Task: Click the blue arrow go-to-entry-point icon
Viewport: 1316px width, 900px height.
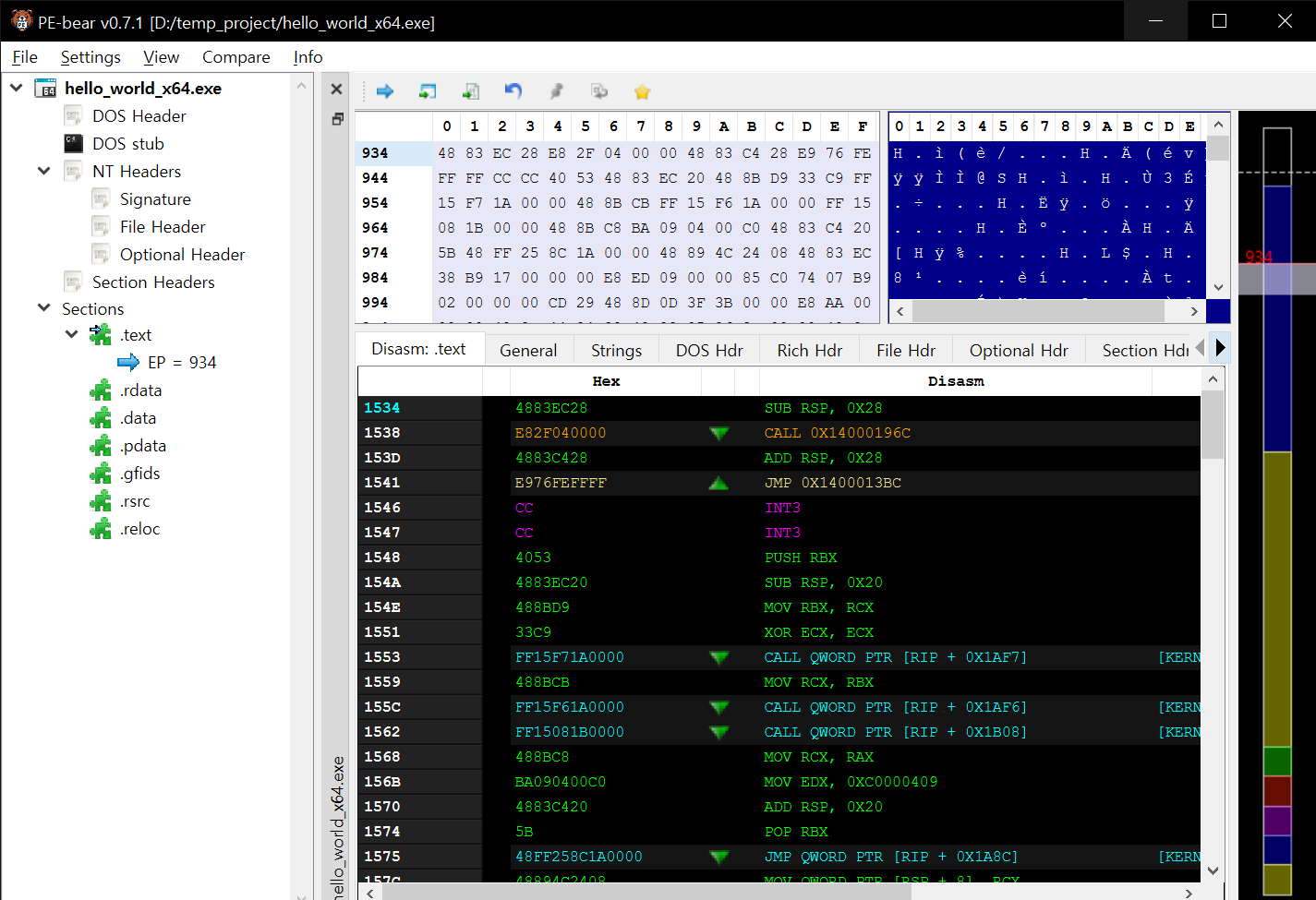Action: pyautogui.click(x=385, y=91)
